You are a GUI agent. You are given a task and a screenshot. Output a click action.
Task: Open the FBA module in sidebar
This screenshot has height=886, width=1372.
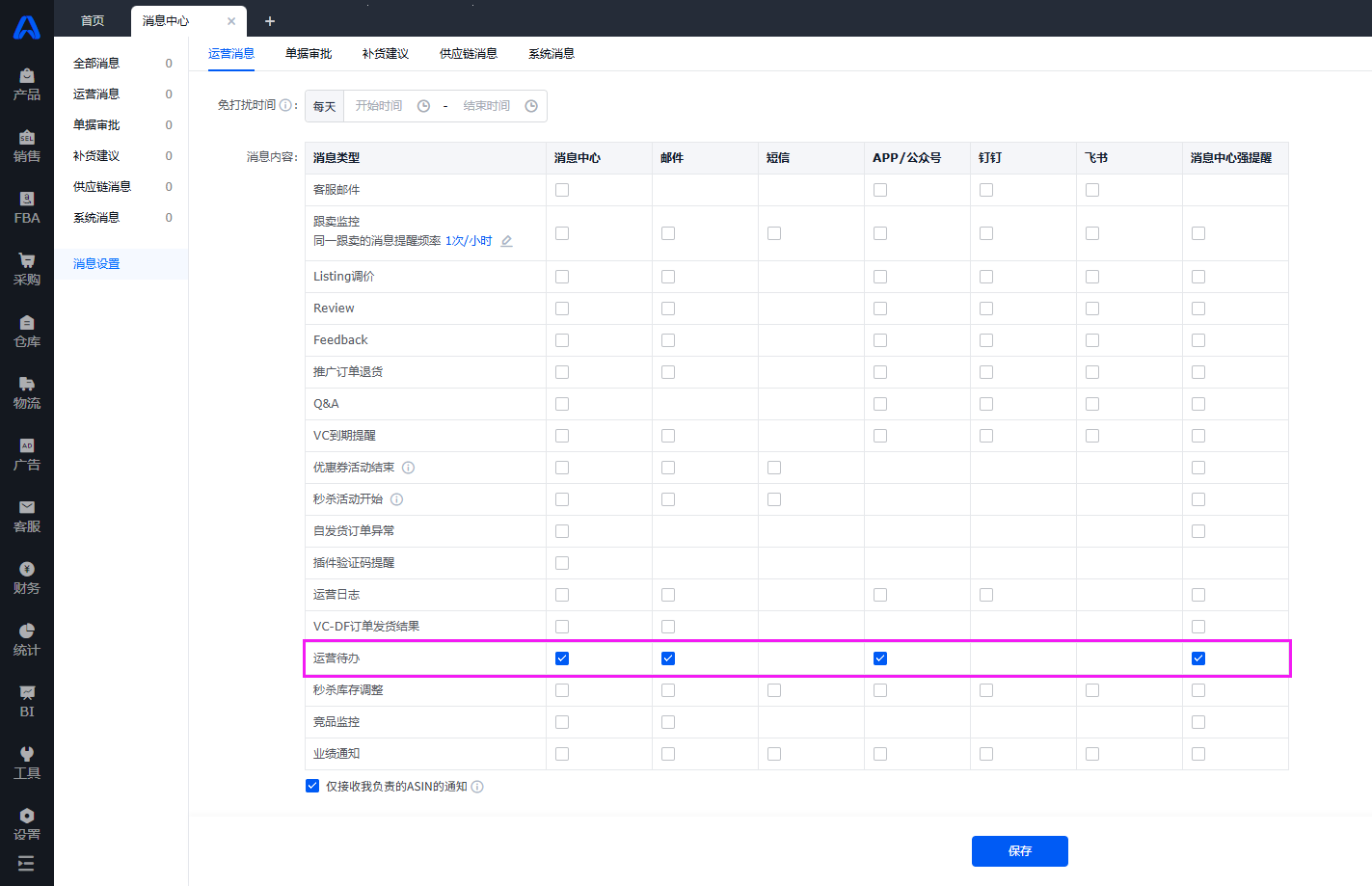point(27,208)
